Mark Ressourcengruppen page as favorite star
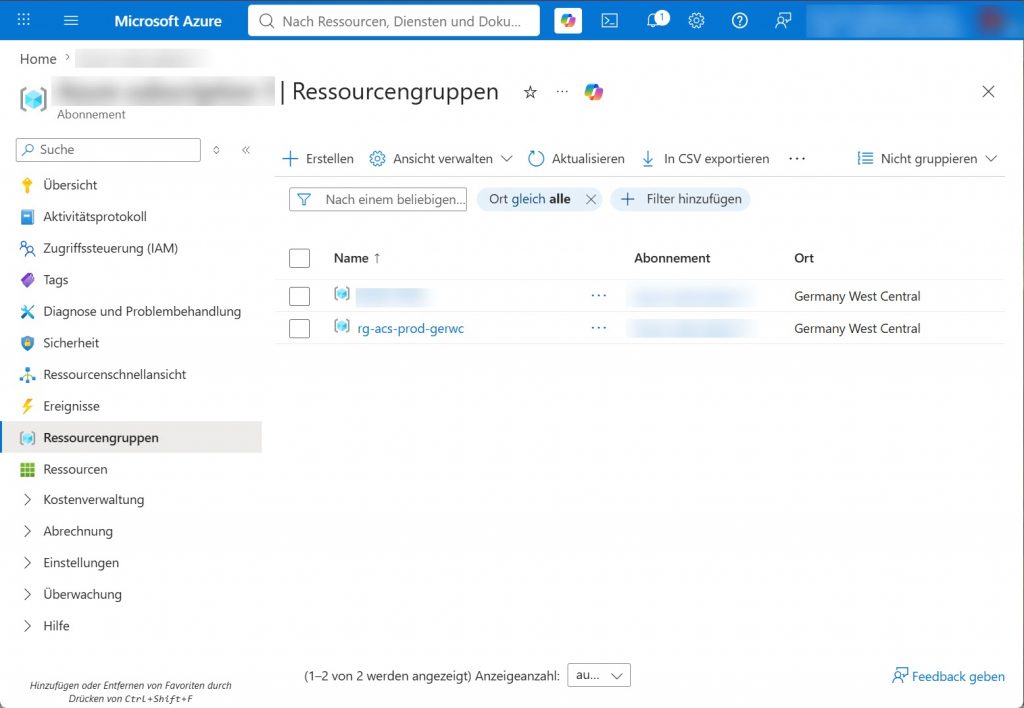1024x708 pixels. pyautogui.click(x=530, y=92)
